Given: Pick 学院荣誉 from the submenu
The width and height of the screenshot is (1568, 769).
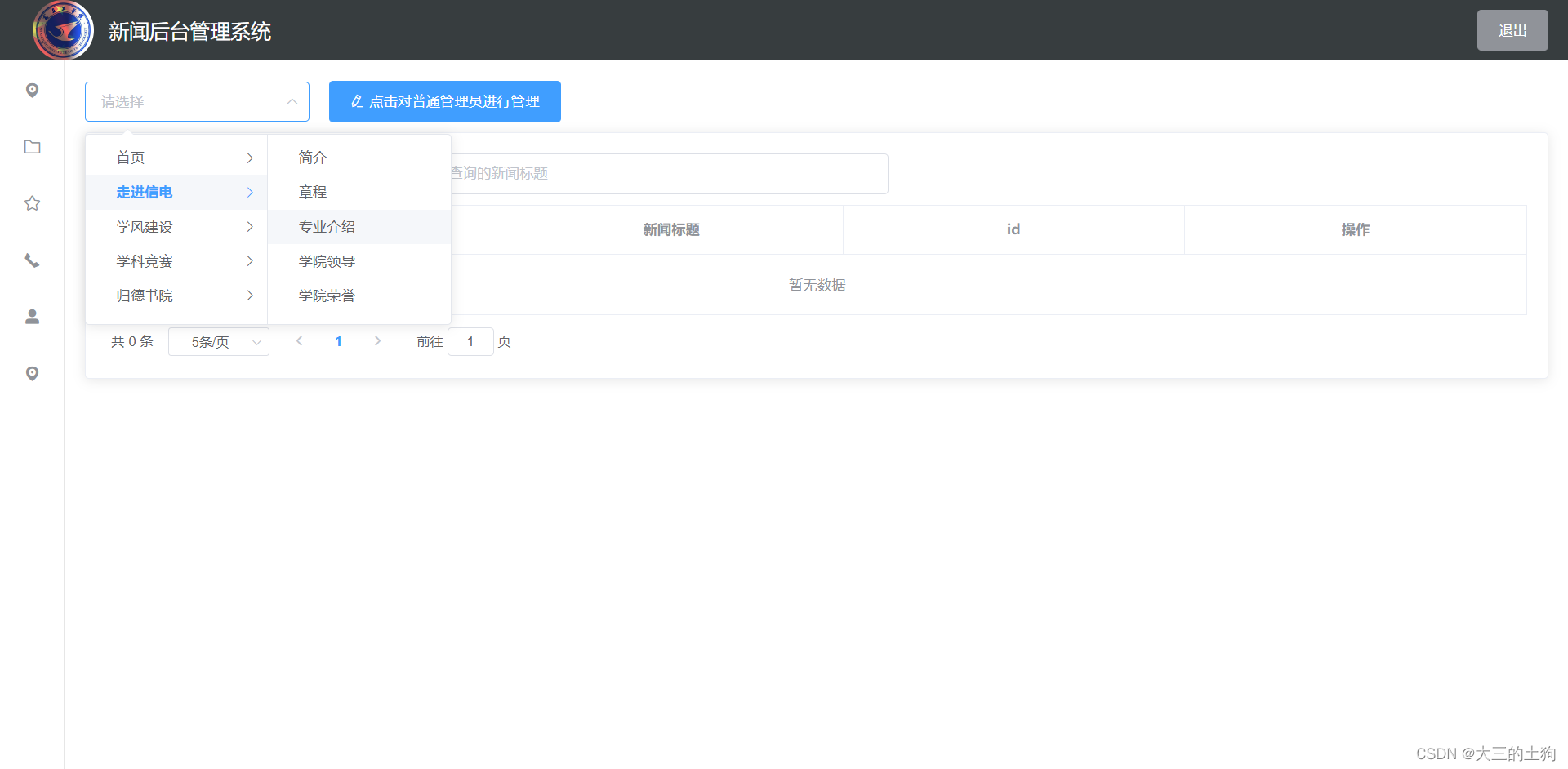Looking at the screenshot, I should [359, 296].
